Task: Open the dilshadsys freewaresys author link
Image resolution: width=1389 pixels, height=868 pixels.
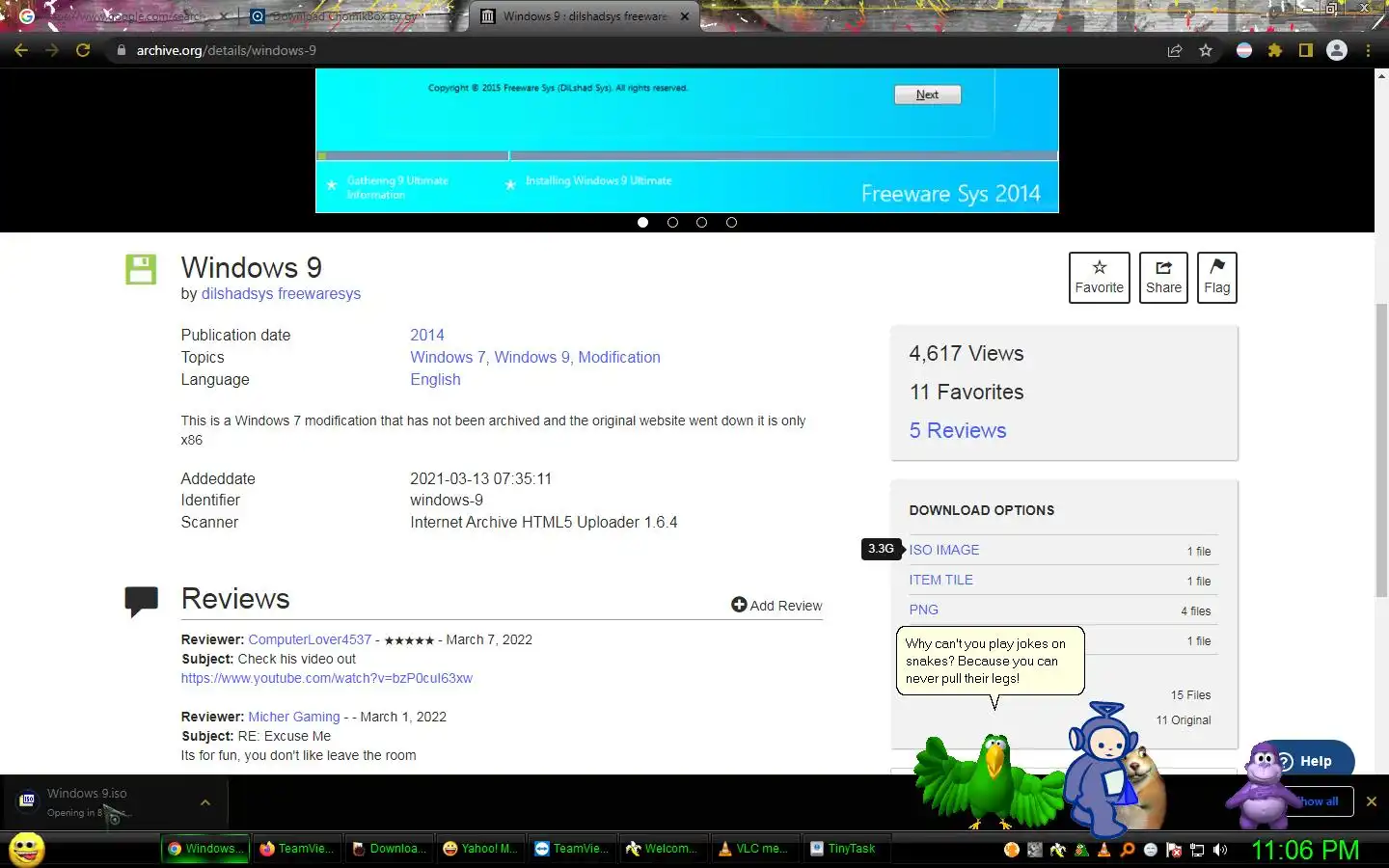Action: click(281, 293)
